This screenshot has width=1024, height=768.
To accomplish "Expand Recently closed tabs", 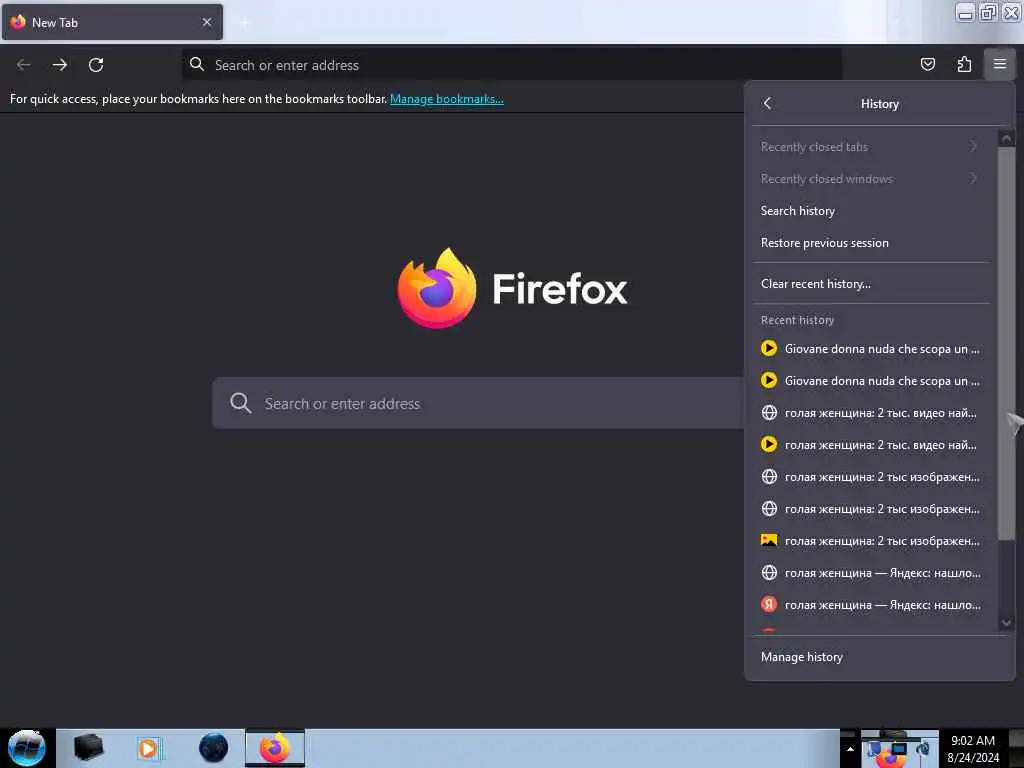I will coord(871,147).
